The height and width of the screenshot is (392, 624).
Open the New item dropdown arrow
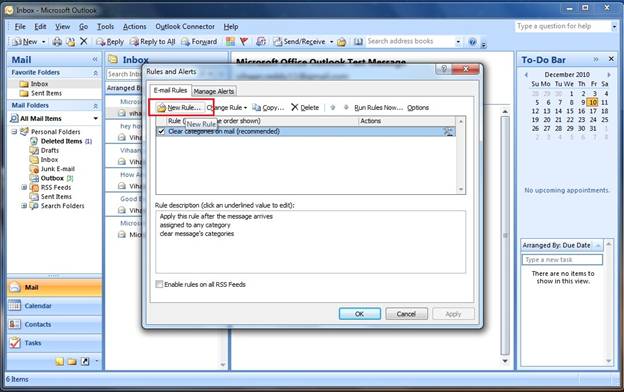(x=44, y=42)
